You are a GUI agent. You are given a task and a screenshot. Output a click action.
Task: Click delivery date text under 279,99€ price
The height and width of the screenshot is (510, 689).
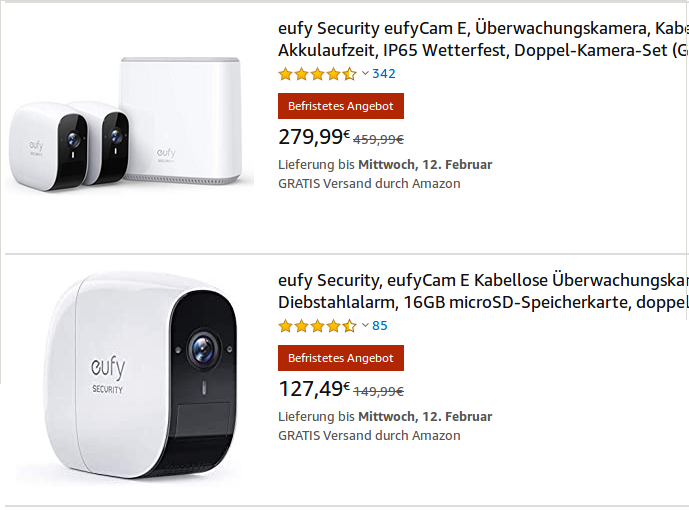[x=385, y=164]
